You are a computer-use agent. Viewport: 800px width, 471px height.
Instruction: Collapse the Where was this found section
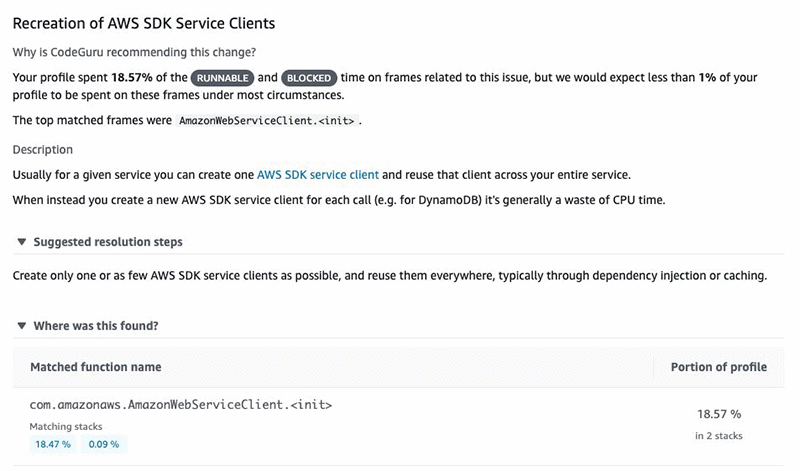(21, 326)
